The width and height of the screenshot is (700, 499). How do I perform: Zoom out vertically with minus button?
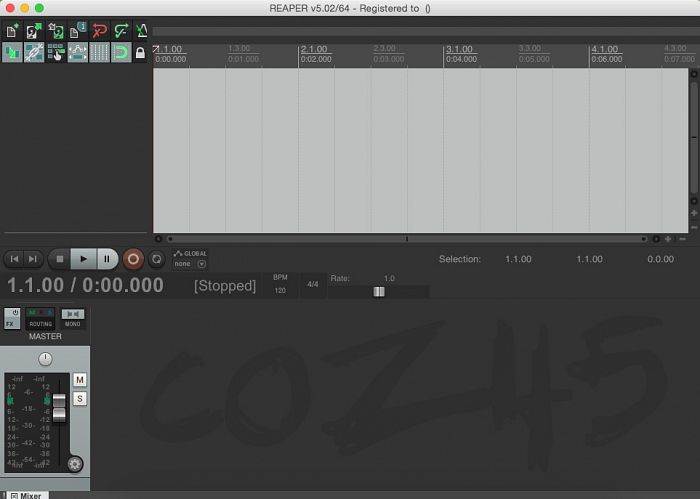point(694,227)
